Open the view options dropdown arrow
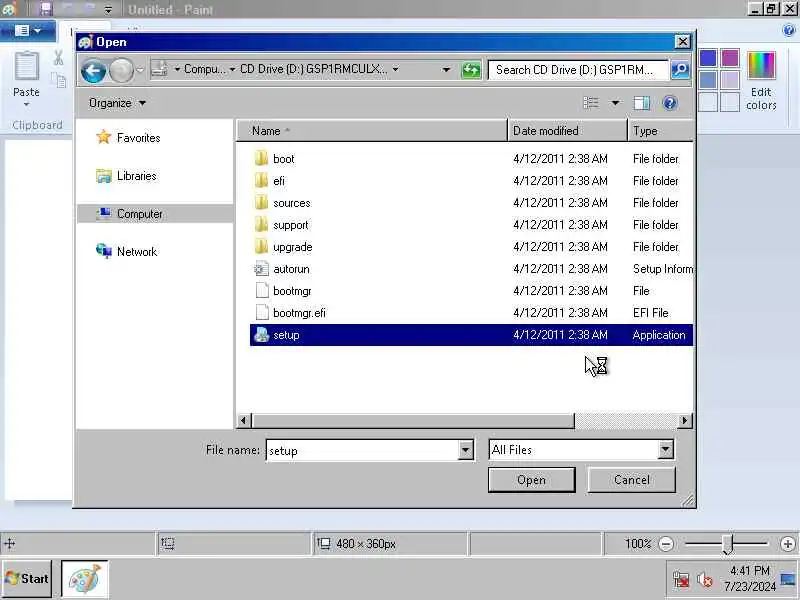This screenshot has height=600, width=800. coord(615,103)
